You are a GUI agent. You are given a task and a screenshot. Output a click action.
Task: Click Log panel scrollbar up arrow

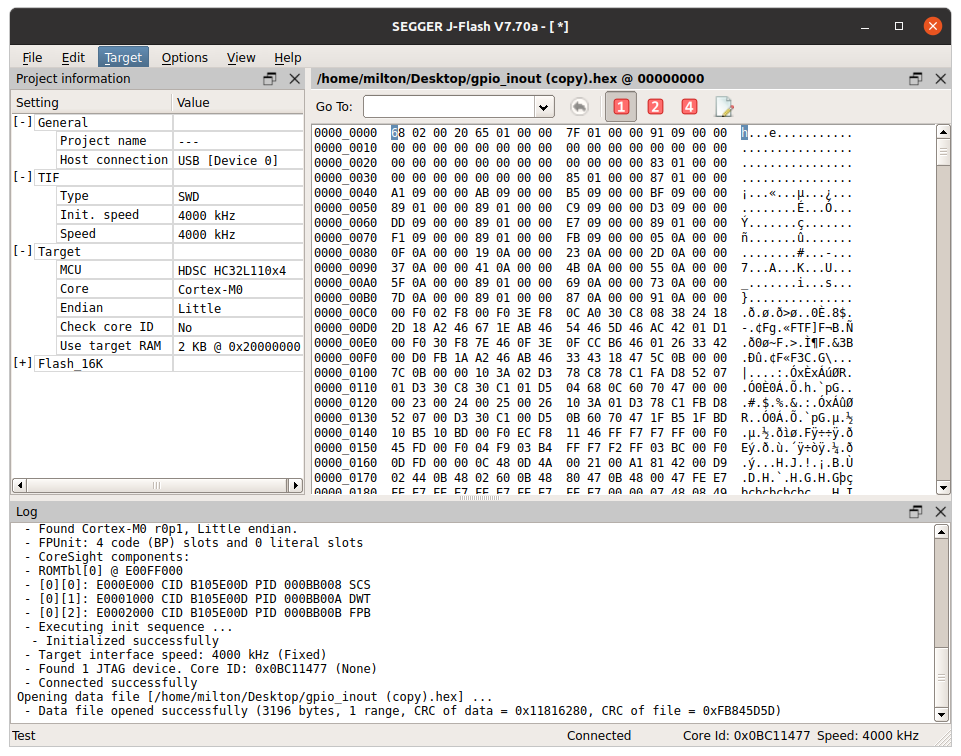941,532
